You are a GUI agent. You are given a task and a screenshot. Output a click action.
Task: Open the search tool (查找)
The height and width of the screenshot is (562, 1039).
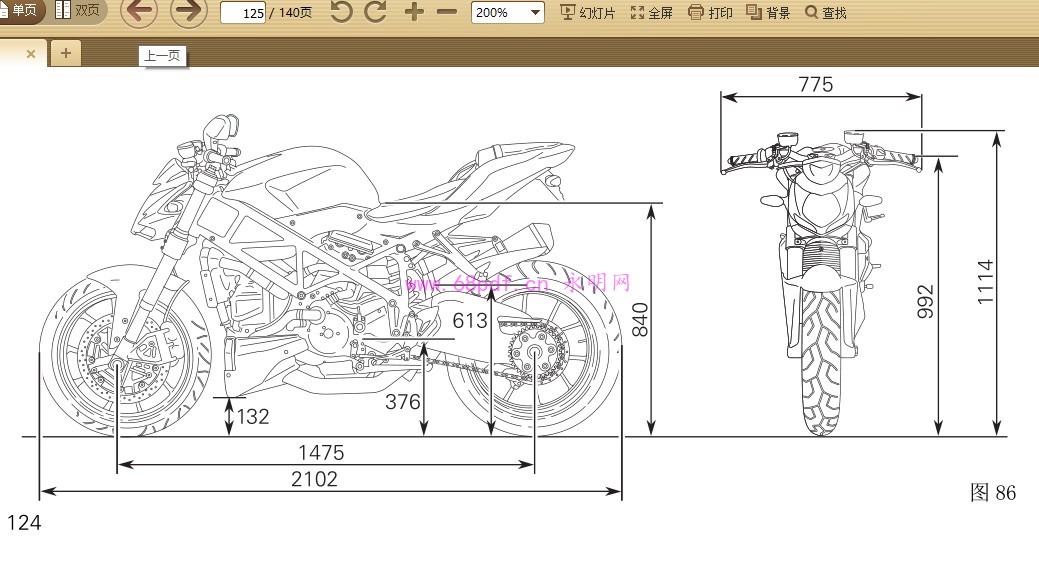[x=826, y=13]
